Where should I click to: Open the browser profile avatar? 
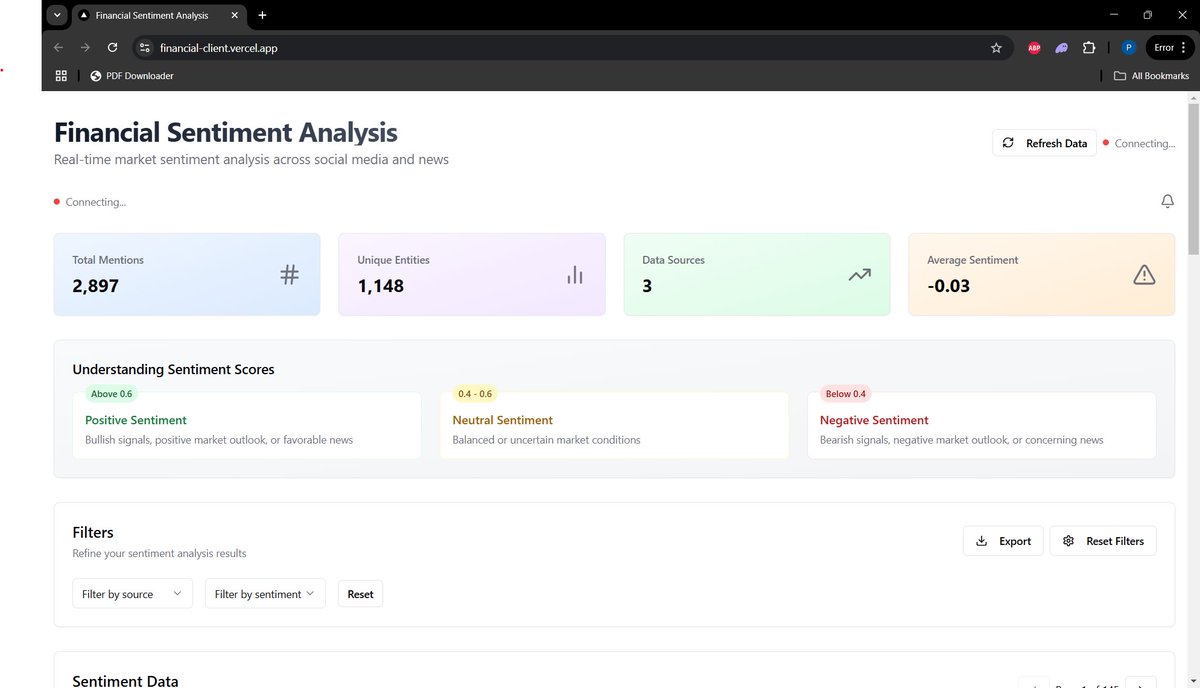click(x=1128, y=47)
